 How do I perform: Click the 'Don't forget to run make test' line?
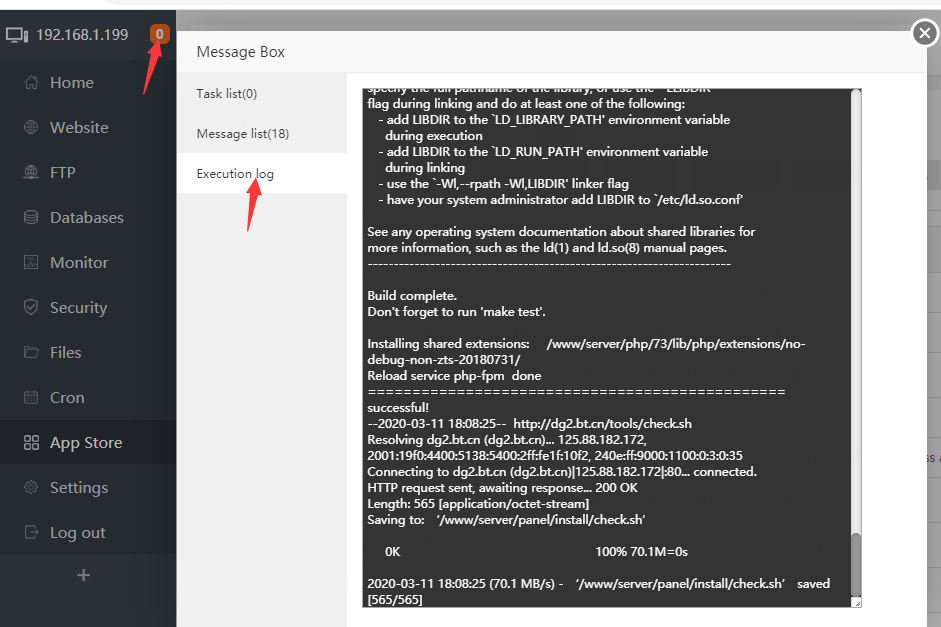click(x=456, y=312)
